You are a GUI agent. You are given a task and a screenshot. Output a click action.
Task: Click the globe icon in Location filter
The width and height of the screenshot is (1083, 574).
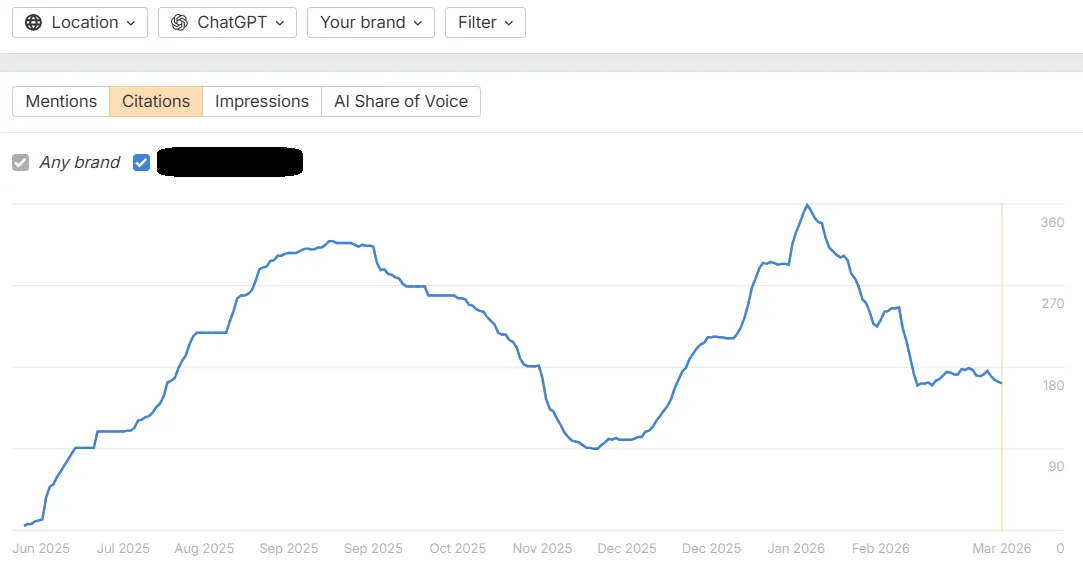(33, 23)
